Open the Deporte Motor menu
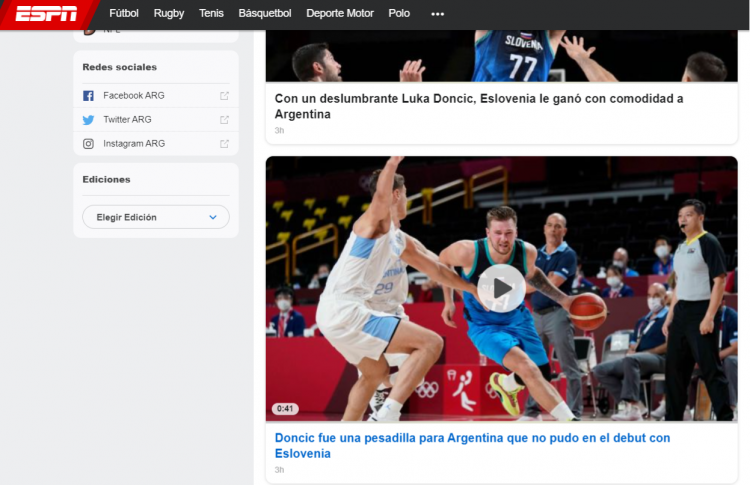The height and width of the screenshot is (485, 750). (x=340, y=13)
